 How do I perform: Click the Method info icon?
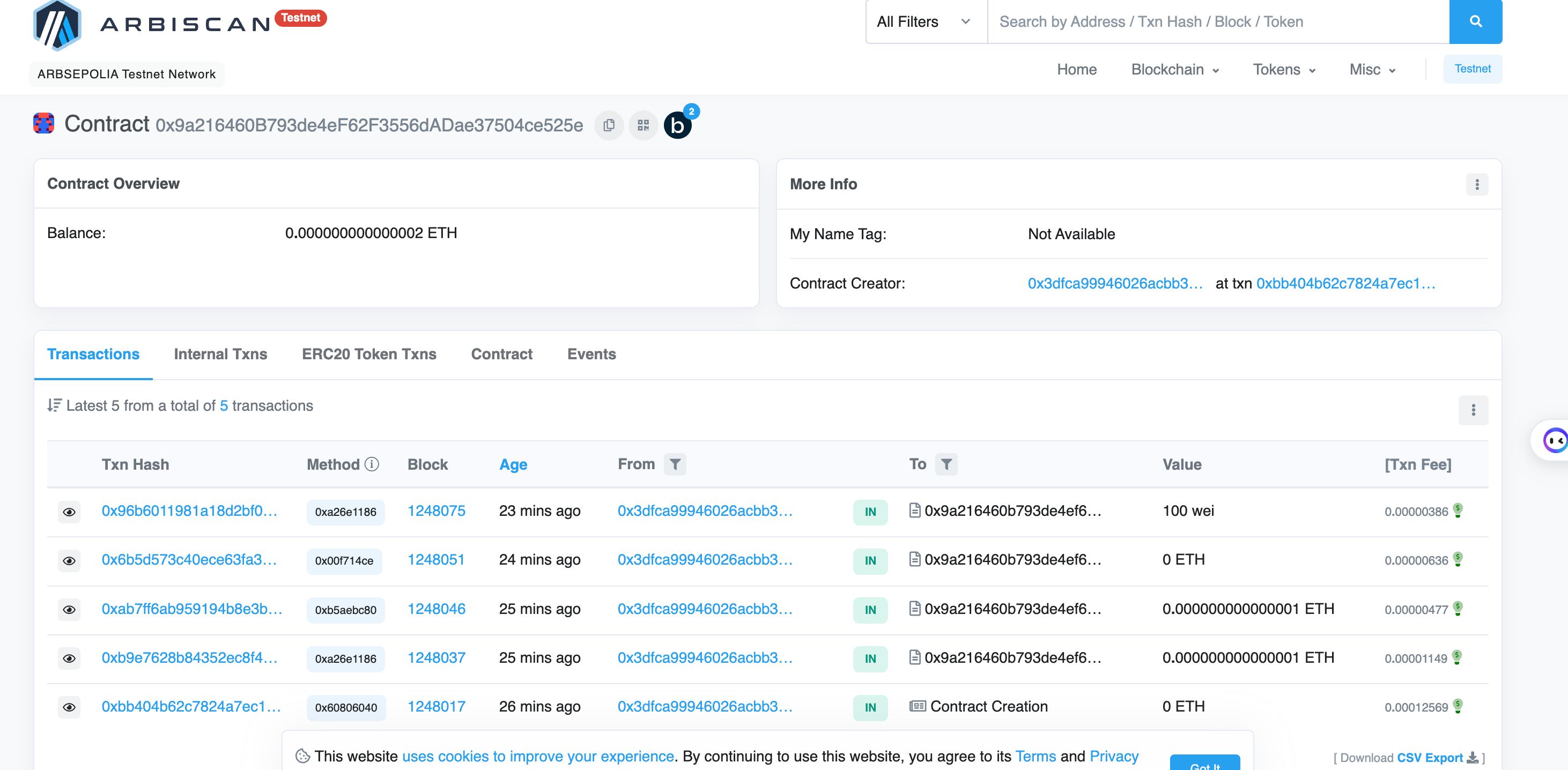tap(372, 464)
